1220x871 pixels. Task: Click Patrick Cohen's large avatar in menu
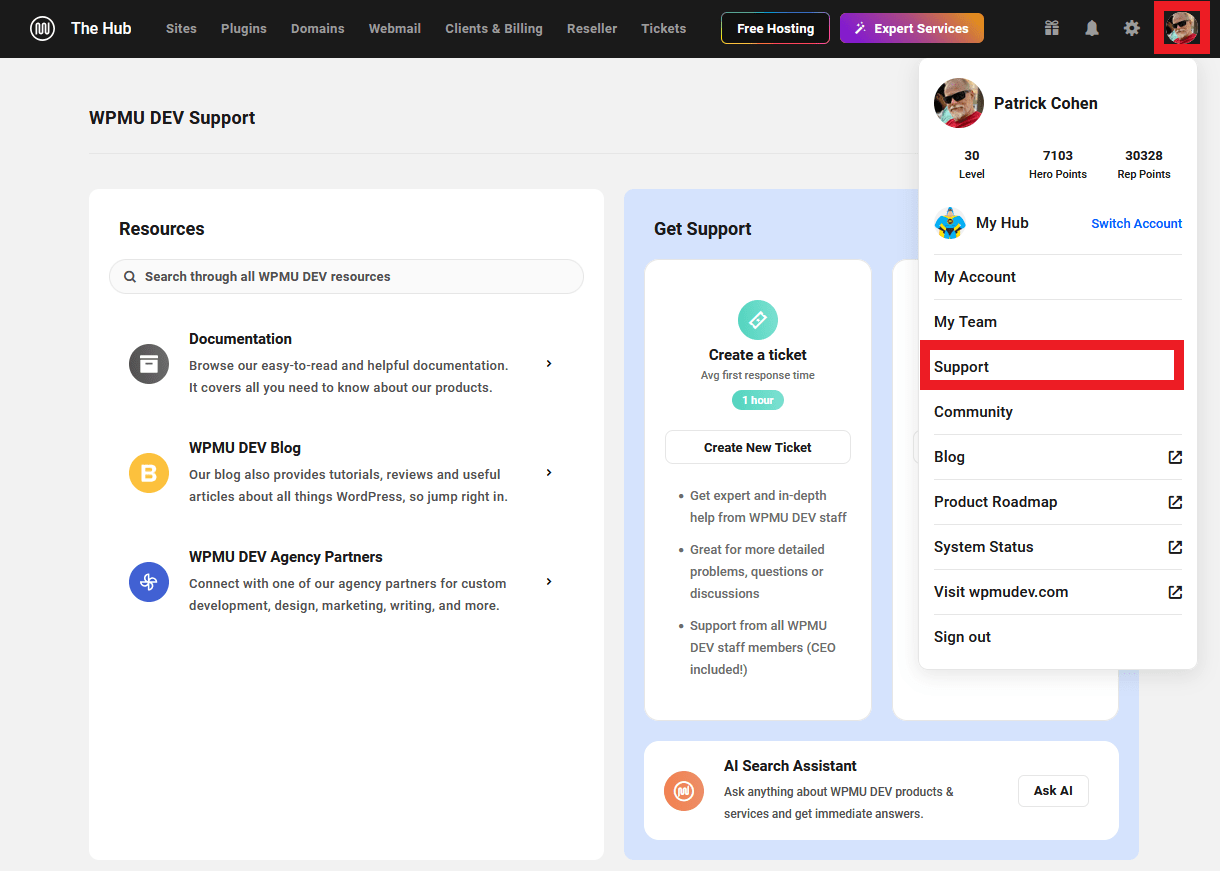click(959, 103)
